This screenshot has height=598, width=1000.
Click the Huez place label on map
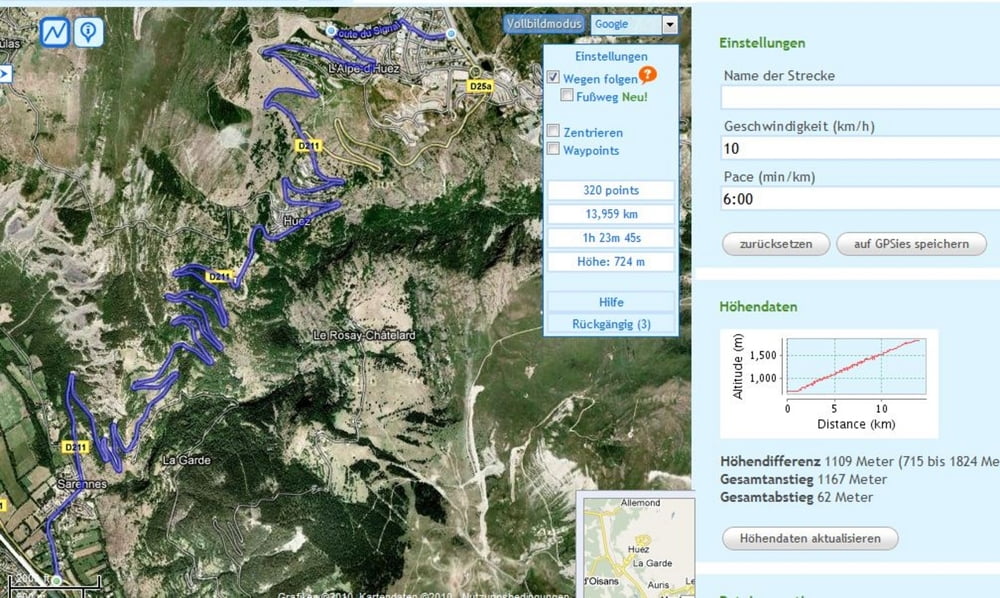297,221
